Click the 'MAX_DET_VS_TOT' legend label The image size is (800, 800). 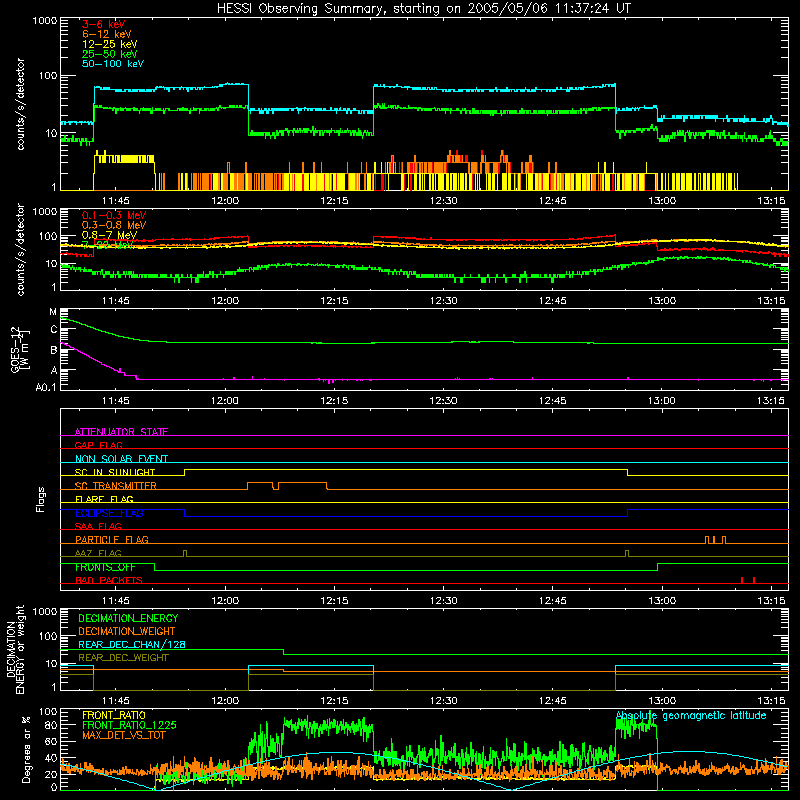point(123,735)
